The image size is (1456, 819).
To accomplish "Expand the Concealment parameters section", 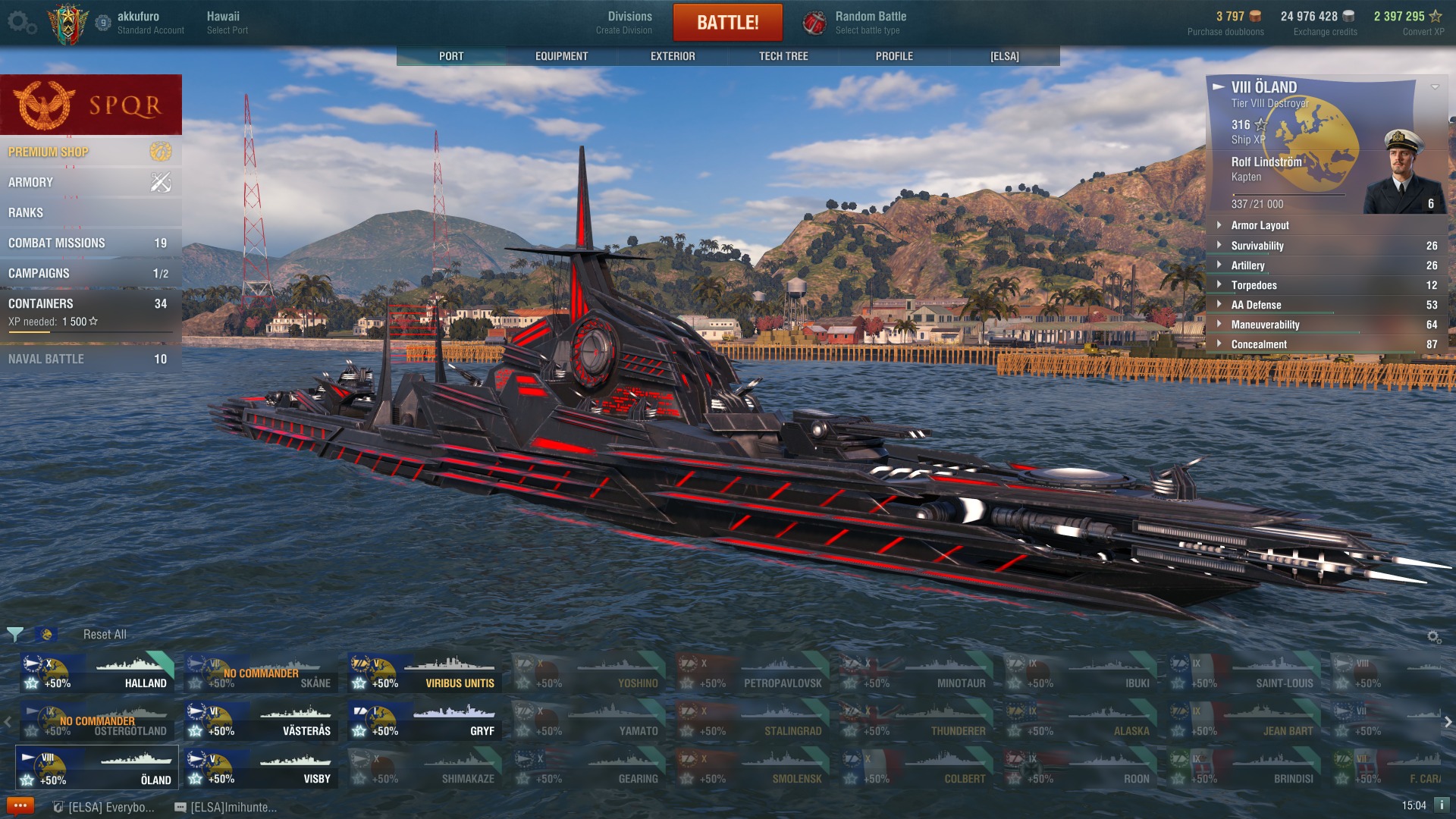I will click(x=1327, y=344).
